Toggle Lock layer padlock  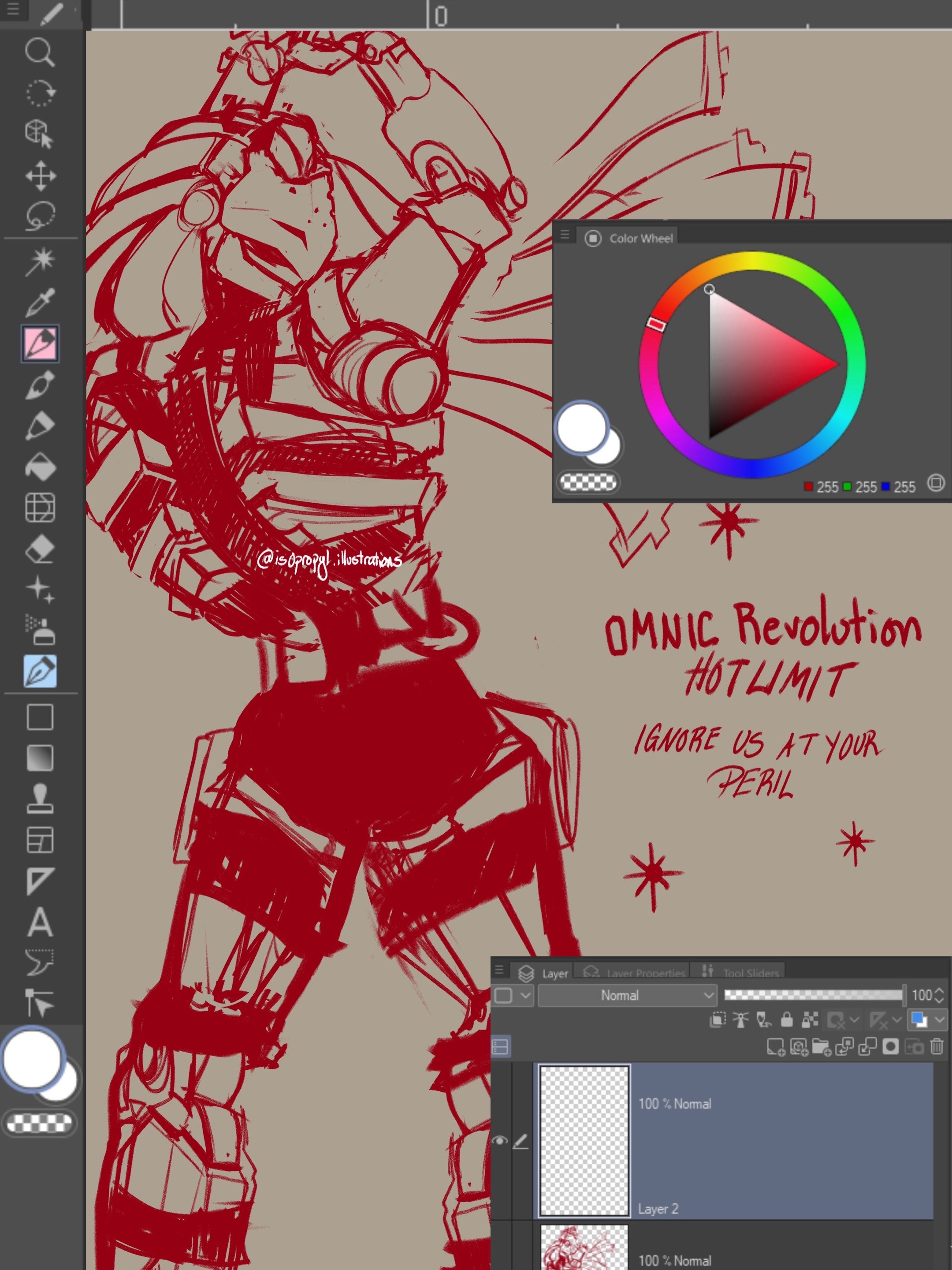787,1020
